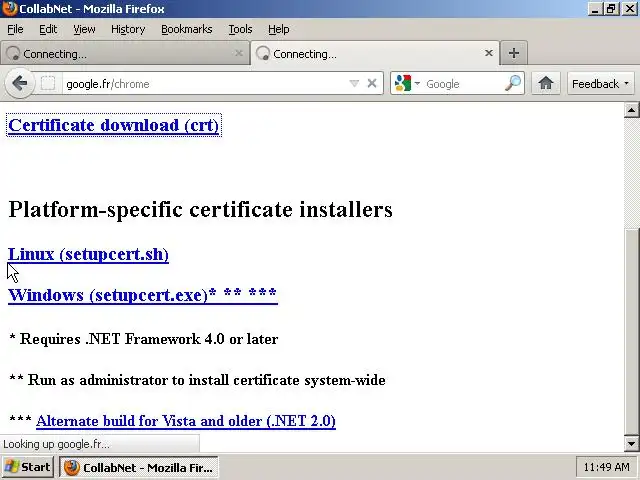This screenshot has height=480, width=640.
Task: Close the active second Connecting tab
Action: (489, 53)
